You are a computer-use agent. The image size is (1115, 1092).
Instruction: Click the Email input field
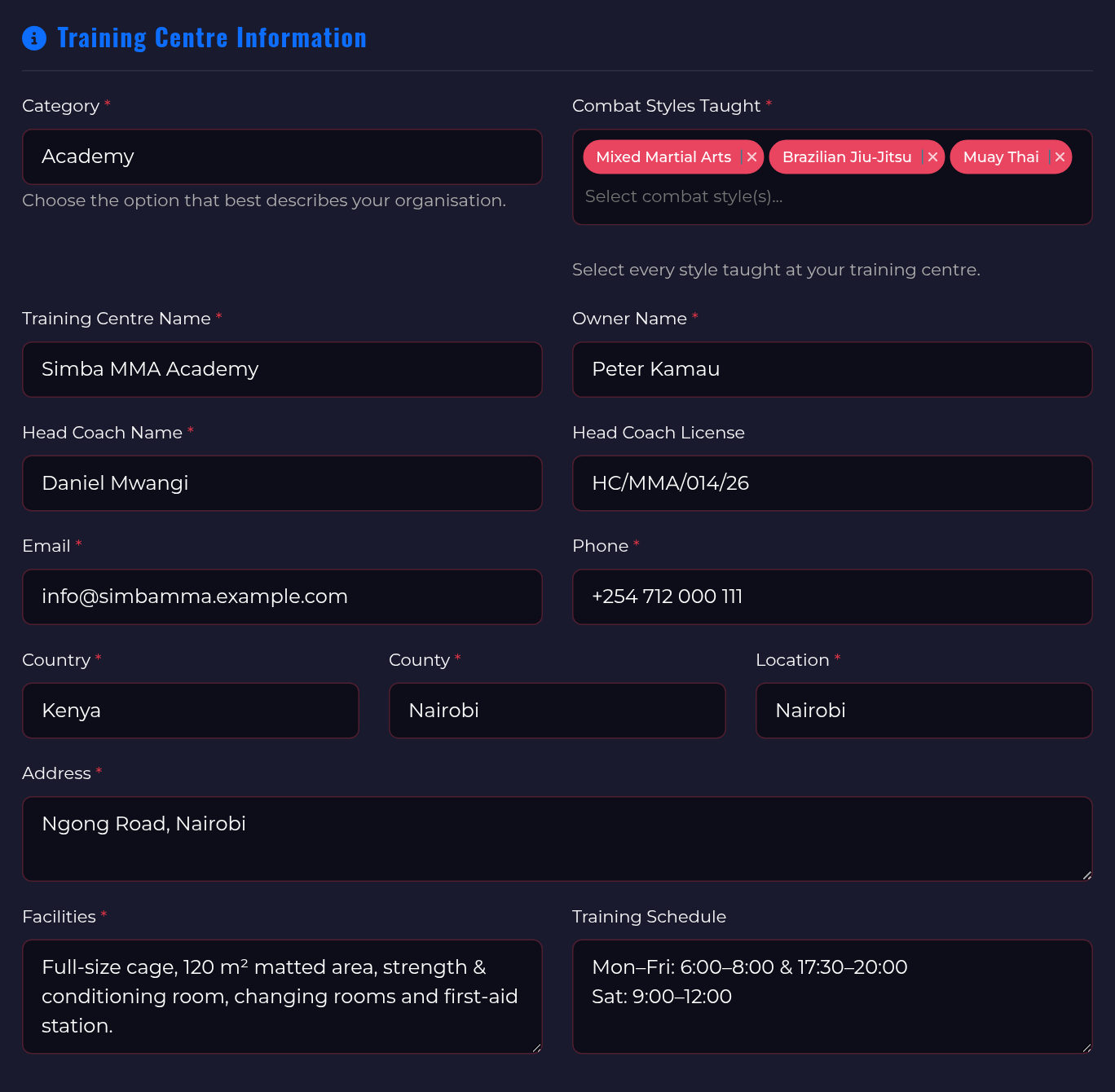click(282, 597)
